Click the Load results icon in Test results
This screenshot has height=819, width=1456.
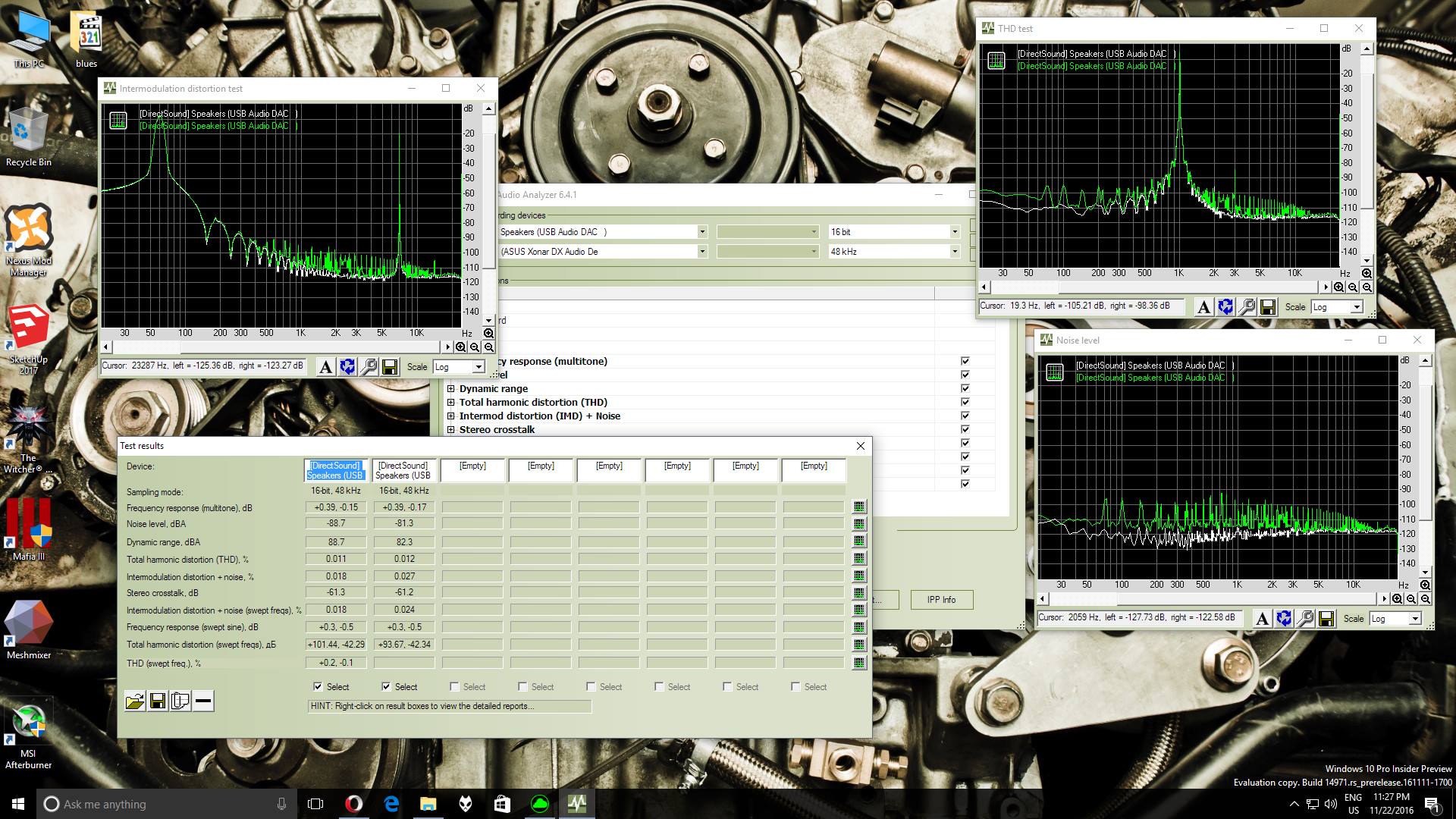pyautogui.click(x=134, y=700)
